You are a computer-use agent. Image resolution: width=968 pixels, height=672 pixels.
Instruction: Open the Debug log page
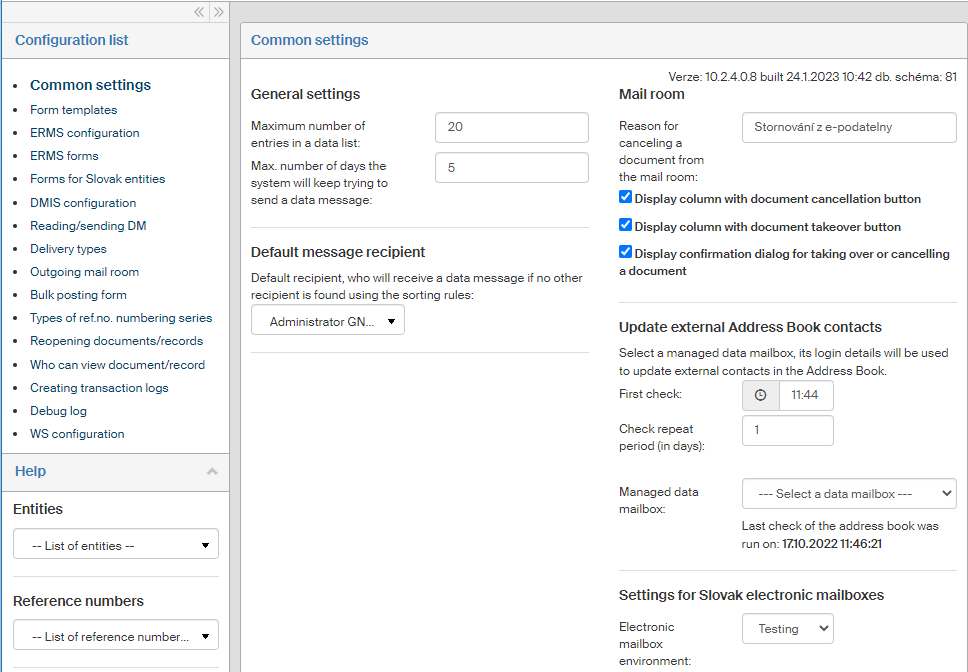click(x=58, y=411)
